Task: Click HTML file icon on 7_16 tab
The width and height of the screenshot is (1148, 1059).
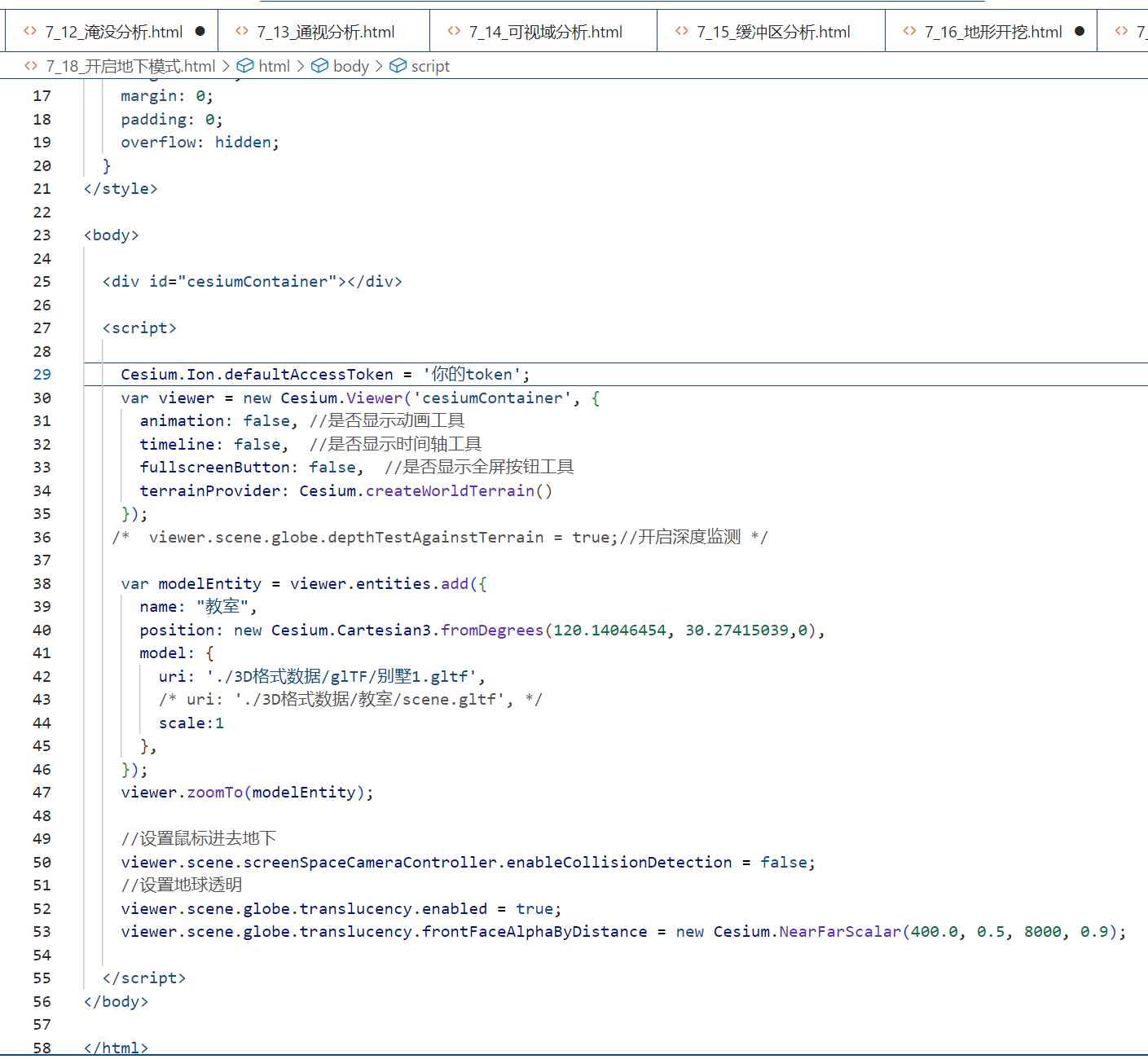Action: 909,31
